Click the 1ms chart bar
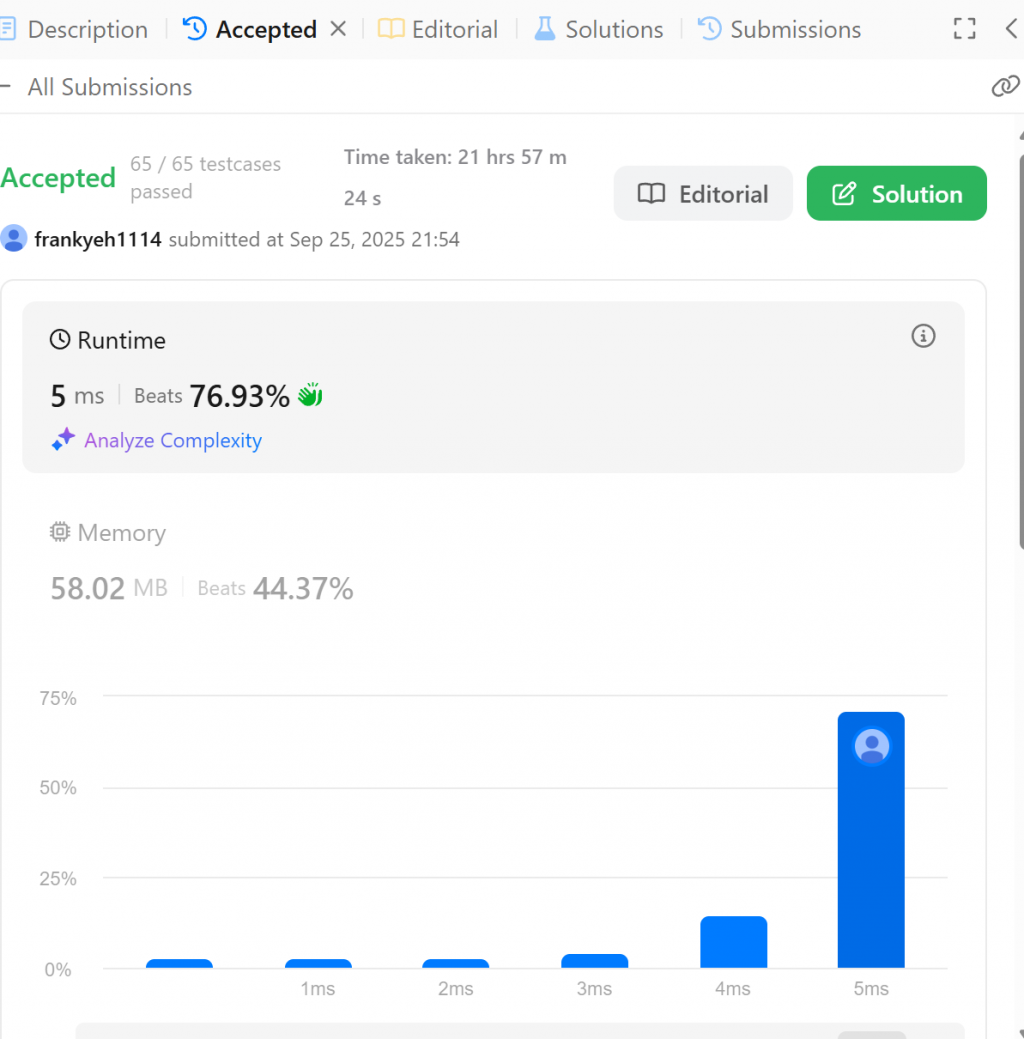The image size is (1024, 1039). point(318,963)
